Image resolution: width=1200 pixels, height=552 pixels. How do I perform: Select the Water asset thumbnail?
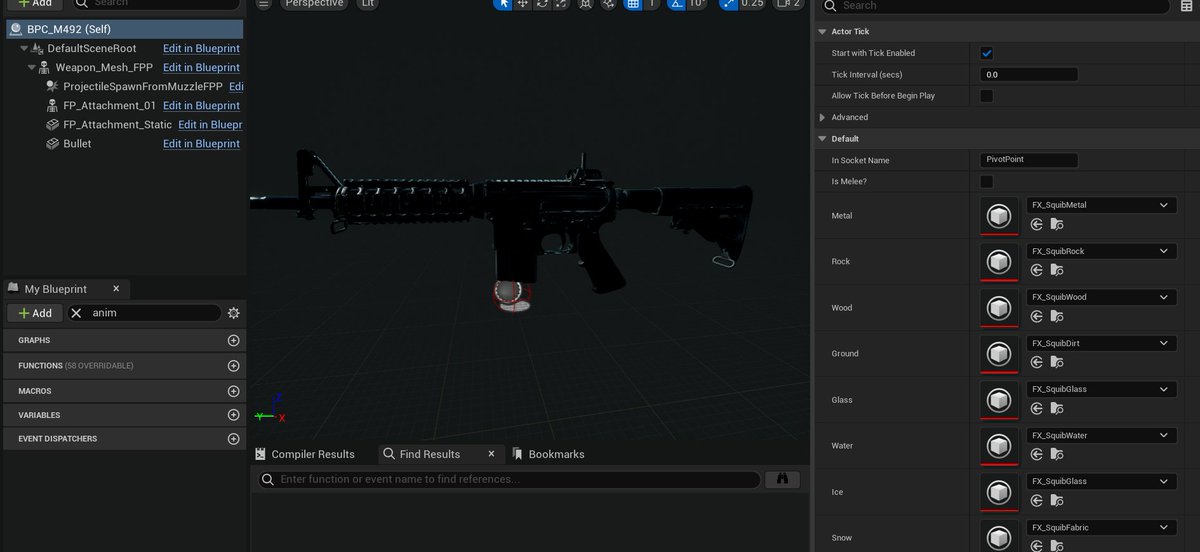pos(998,446)
